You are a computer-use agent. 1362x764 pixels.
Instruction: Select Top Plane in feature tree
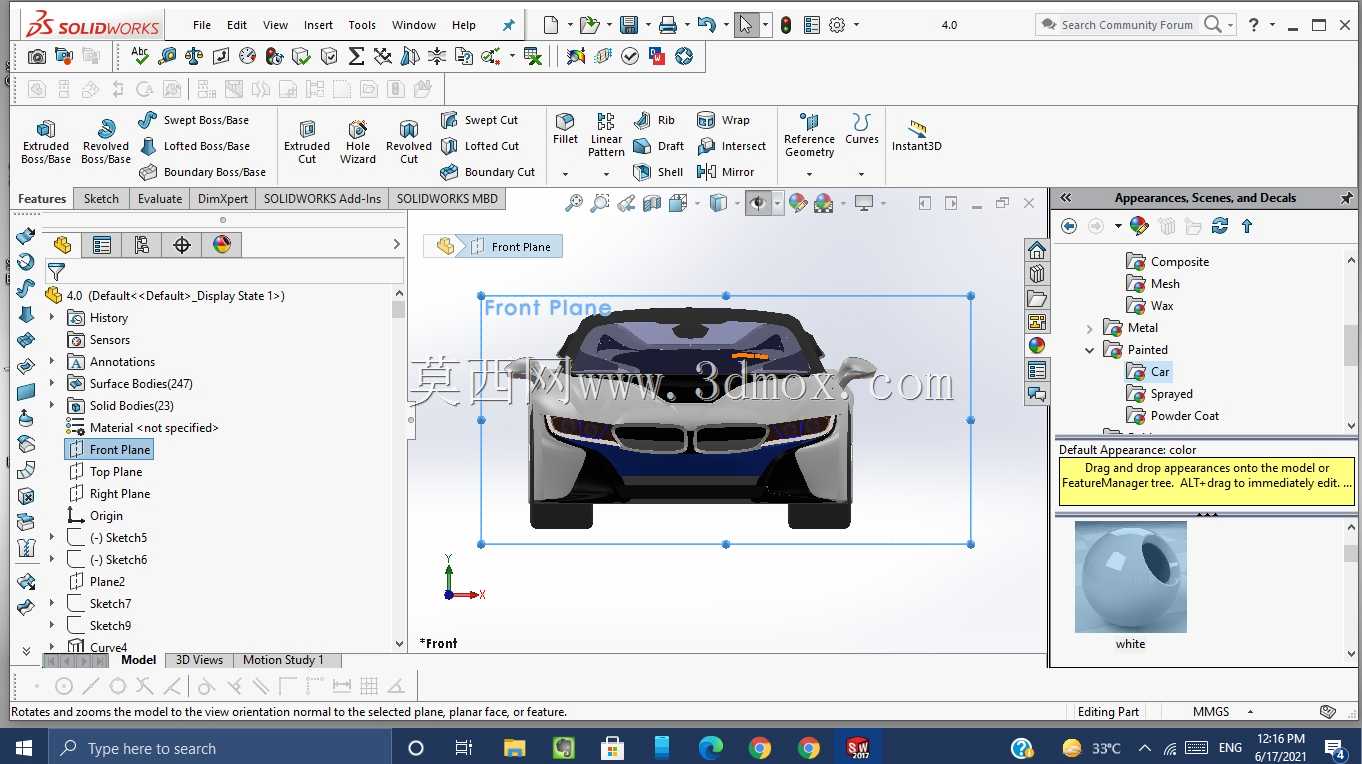pos(105,472)
